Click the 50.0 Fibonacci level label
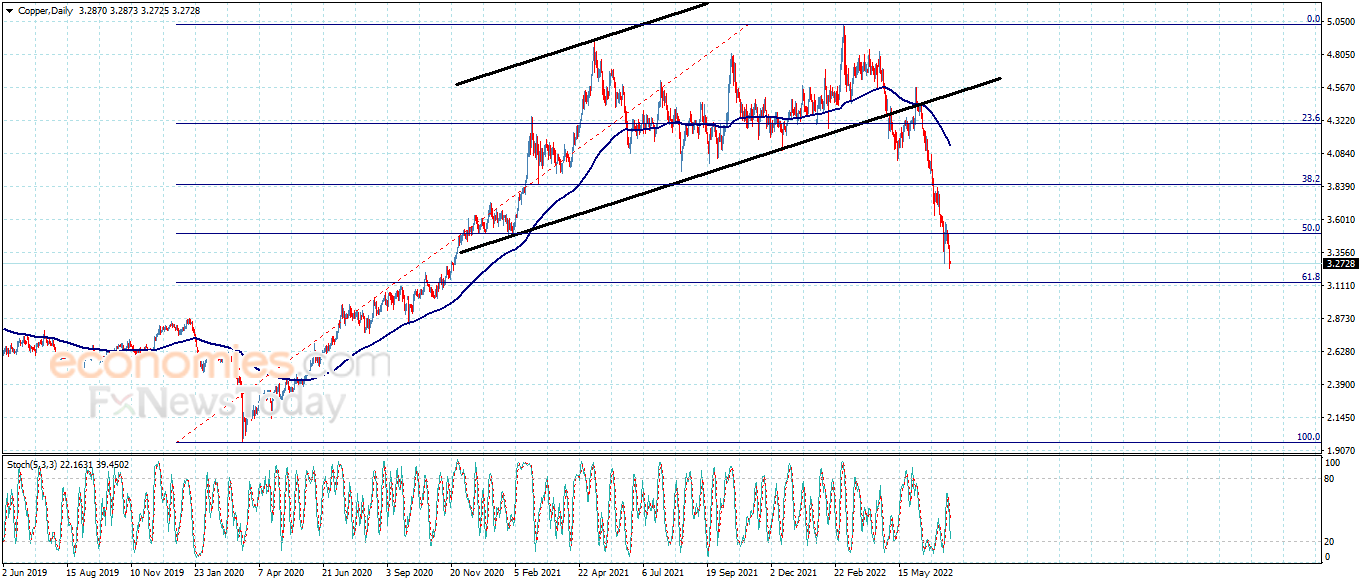Image resolution: width=1362 pixels, height=584 pixels. 1311,228
